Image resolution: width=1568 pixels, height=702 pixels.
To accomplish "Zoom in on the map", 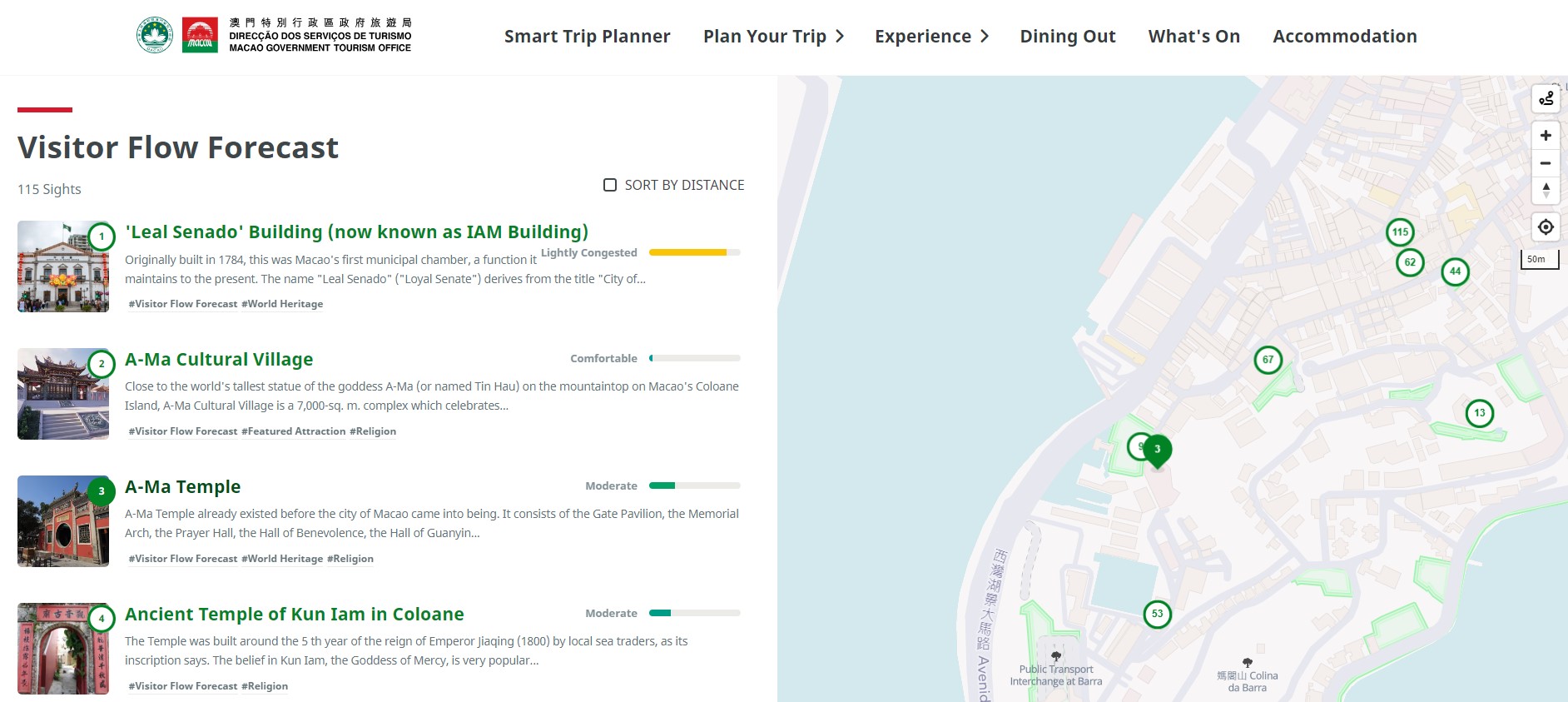I will coord(1546,136).
